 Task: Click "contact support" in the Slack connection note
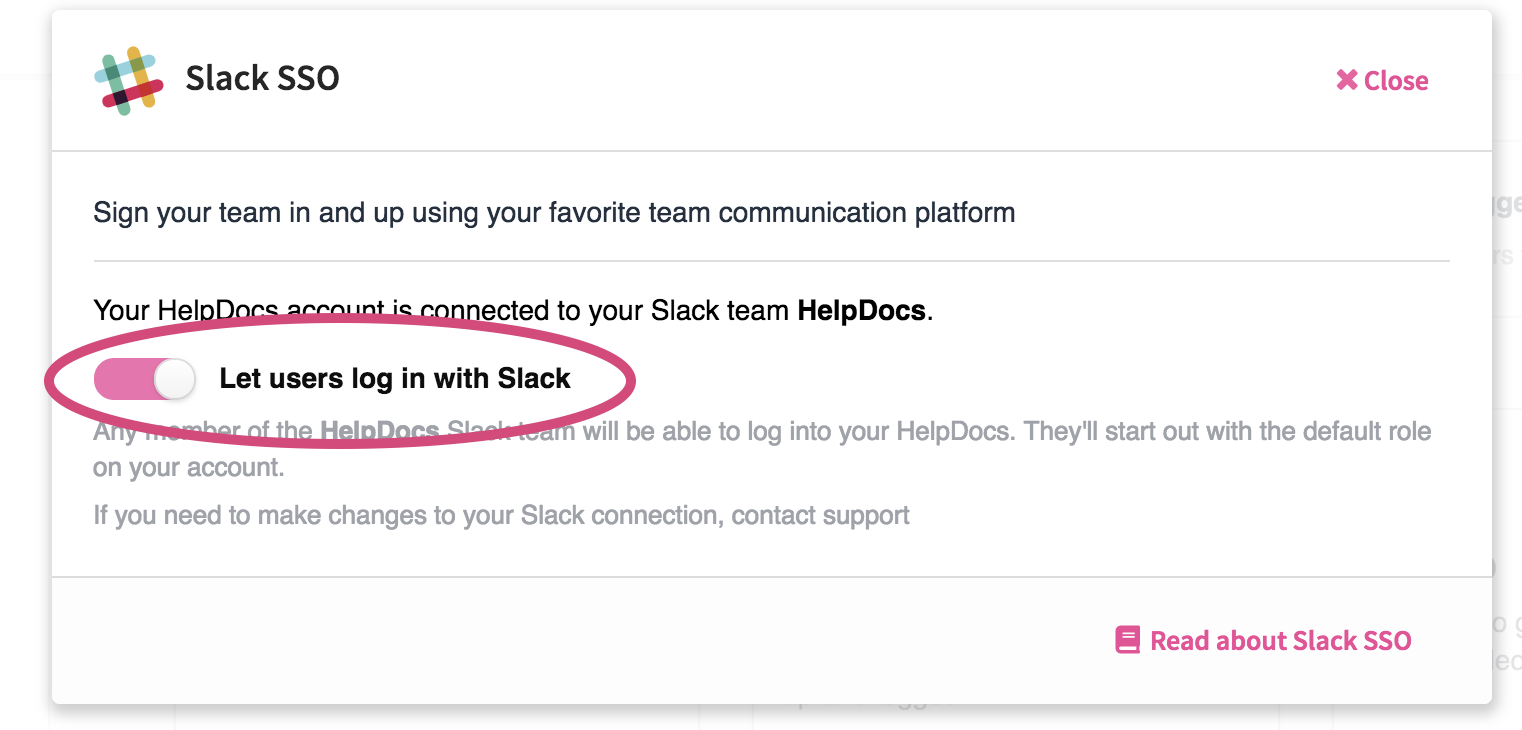tap(820, 516)
